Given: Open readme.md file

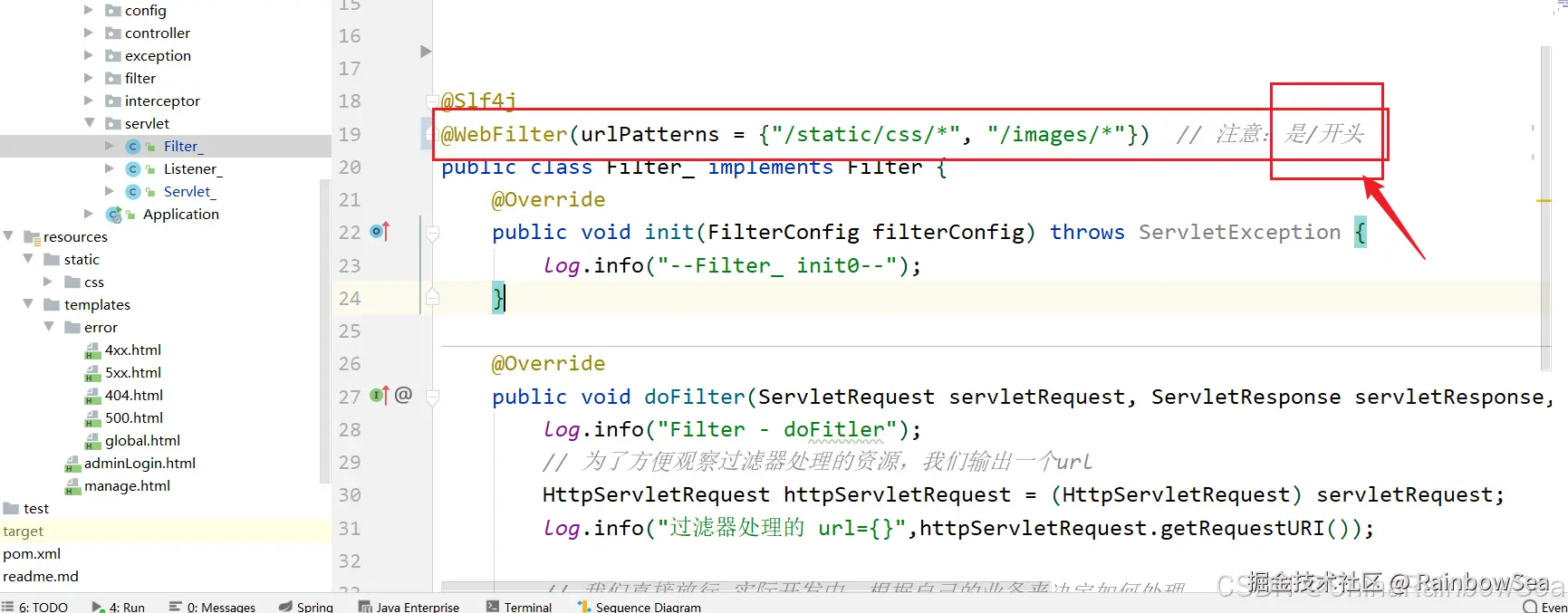Looking at the screenshot, I should point(41,576).
